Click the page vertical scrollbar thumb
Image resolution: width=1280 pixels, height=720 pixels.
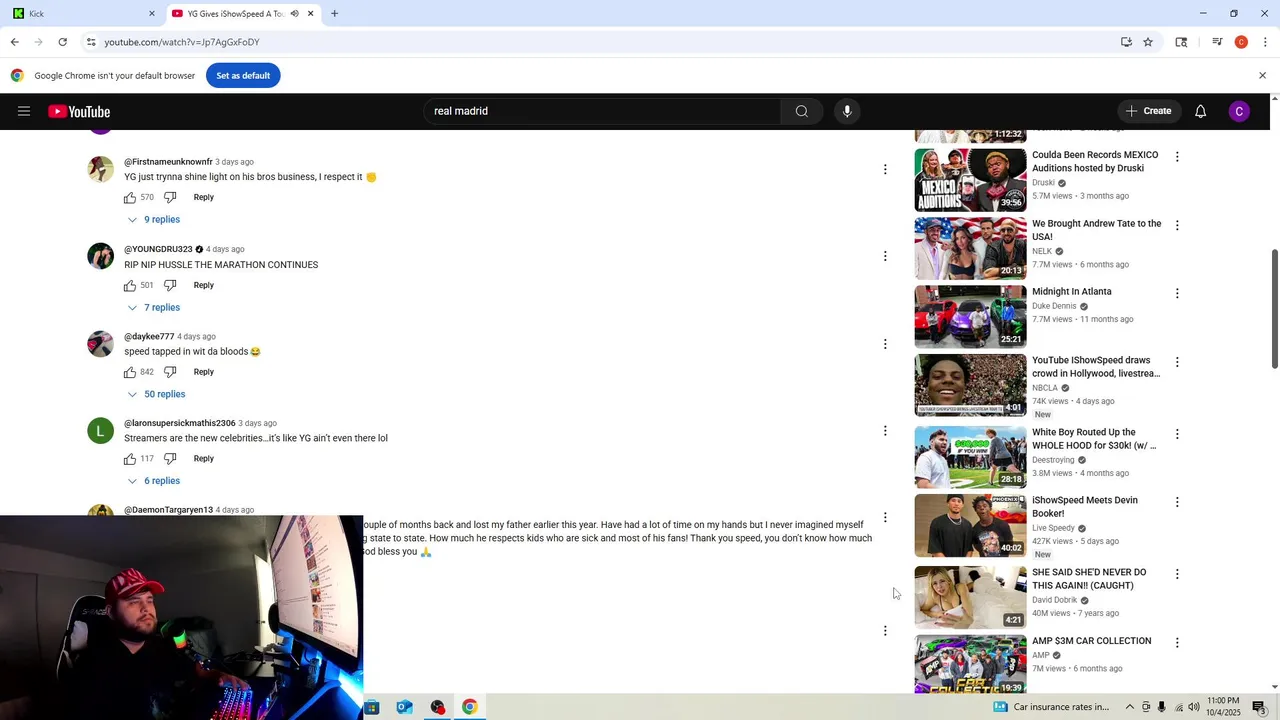1275,309
